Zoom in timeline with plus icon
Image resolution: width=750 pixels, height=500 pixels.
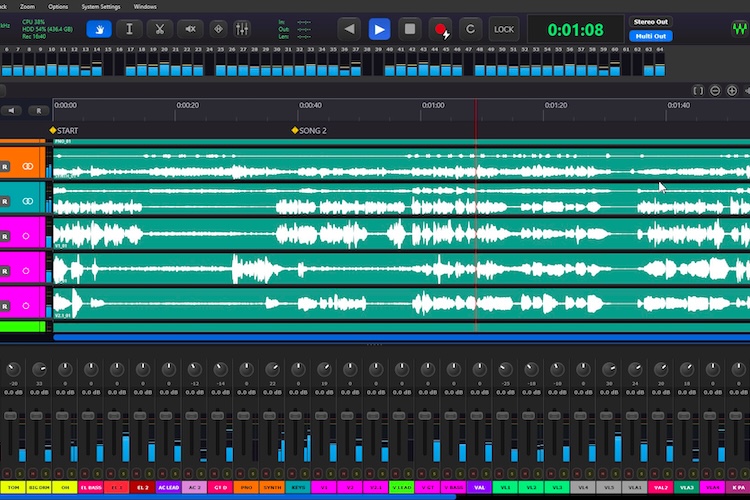tap(732, 90)
